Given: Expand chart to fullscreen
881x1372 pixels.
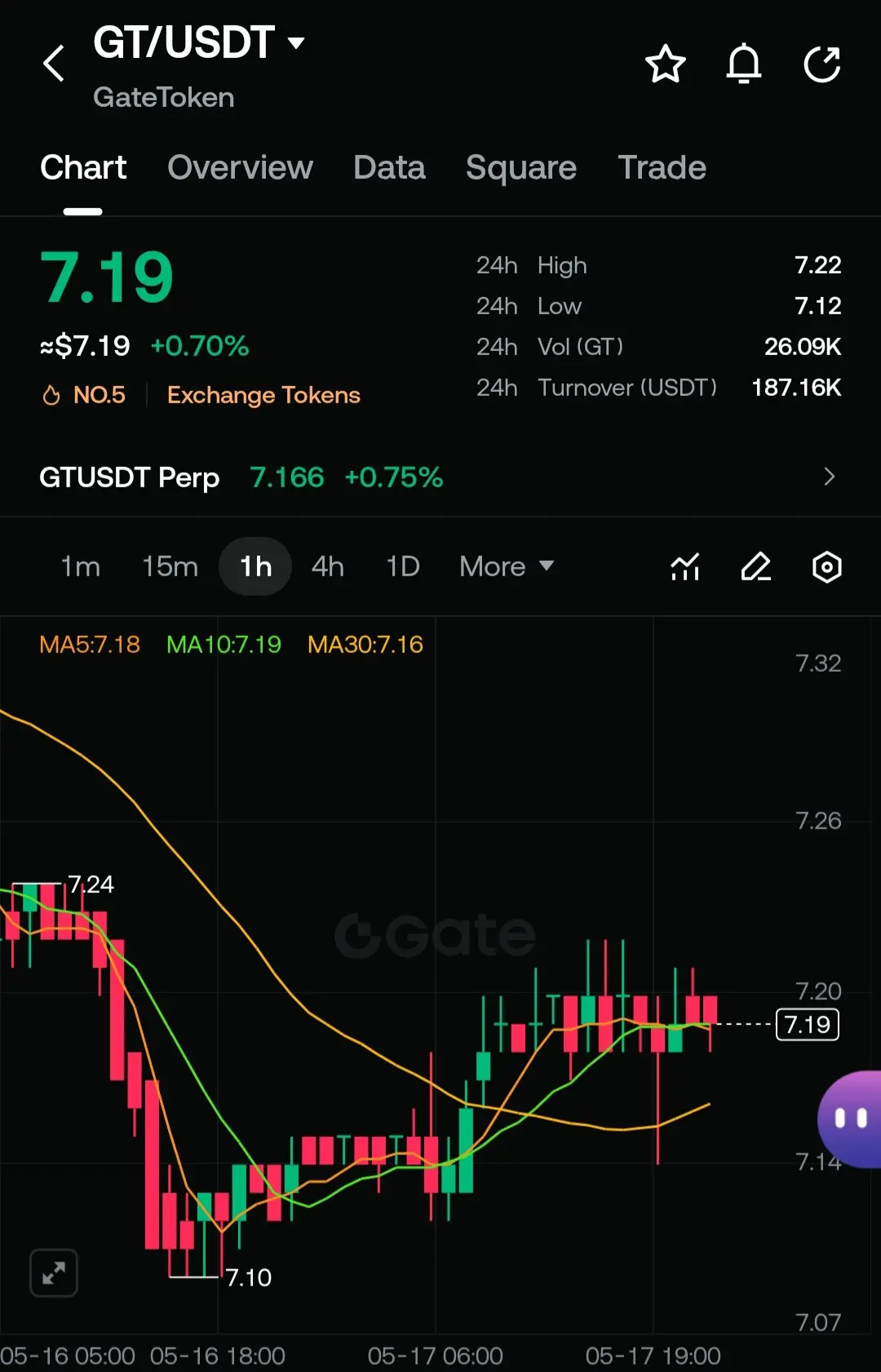Looking at the screenshot, I should [54, 1272].
